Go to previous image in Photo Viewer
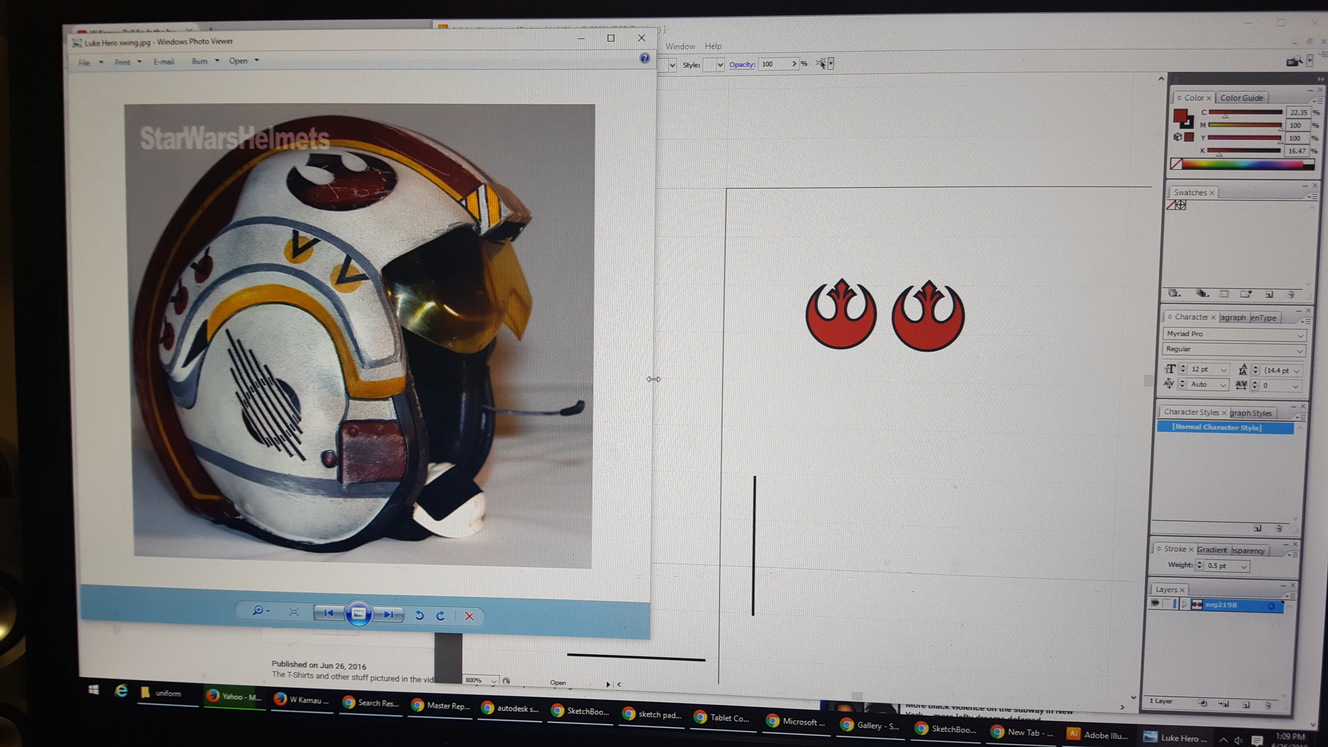The height and width of the screenshot is (747, 1328). 328,613
